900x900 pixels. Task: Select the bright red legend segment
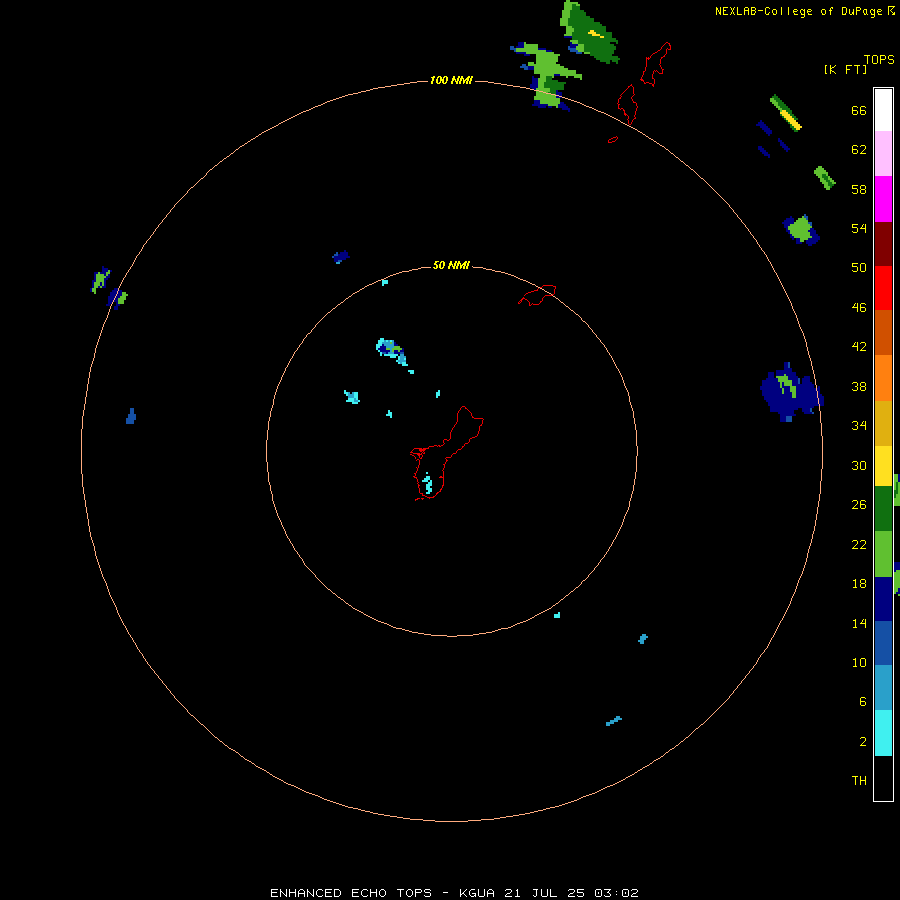point(883,288)
